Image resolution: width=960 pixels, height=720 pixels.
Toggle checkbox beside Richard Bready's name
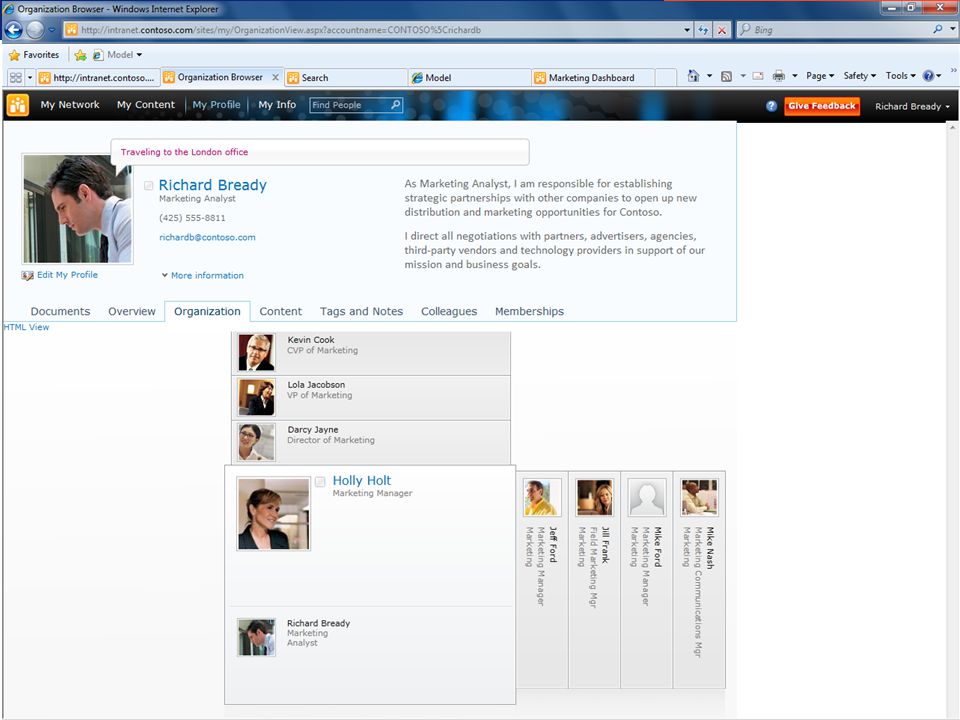149,186
